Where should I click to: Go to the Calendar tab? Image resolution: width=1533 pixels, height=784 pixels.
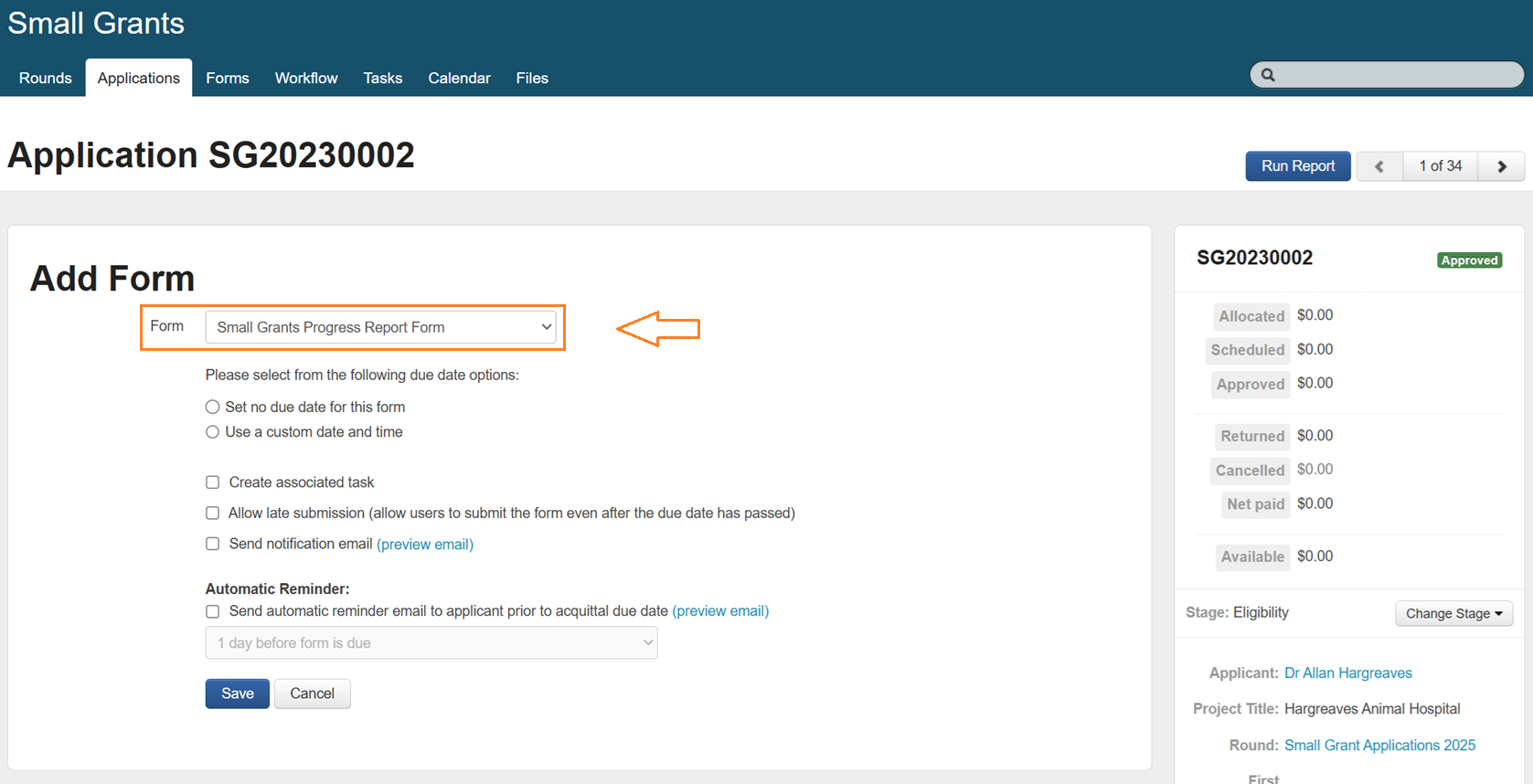coord(459,79)
